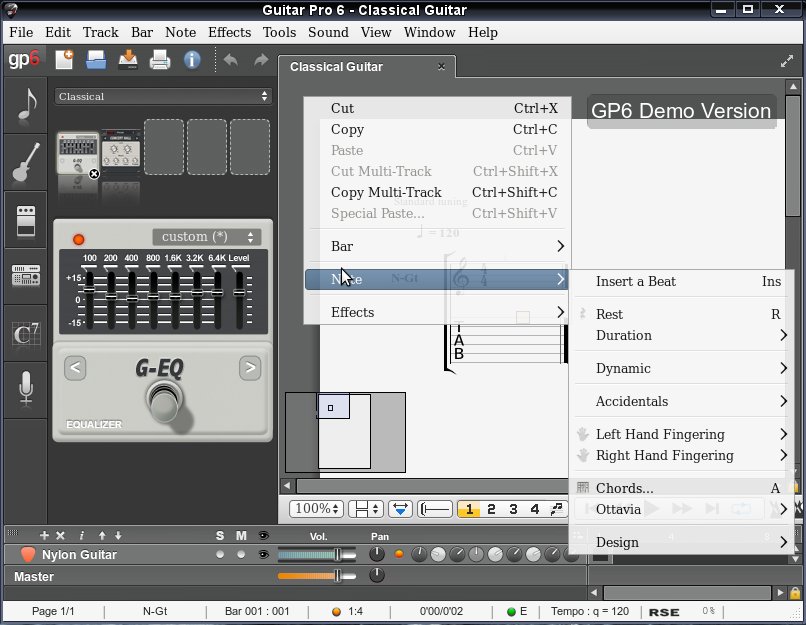Screen dimensions: 806x625
Task: Toggle fullscreen with the expand-arrows icon
Action: [786, 62]
